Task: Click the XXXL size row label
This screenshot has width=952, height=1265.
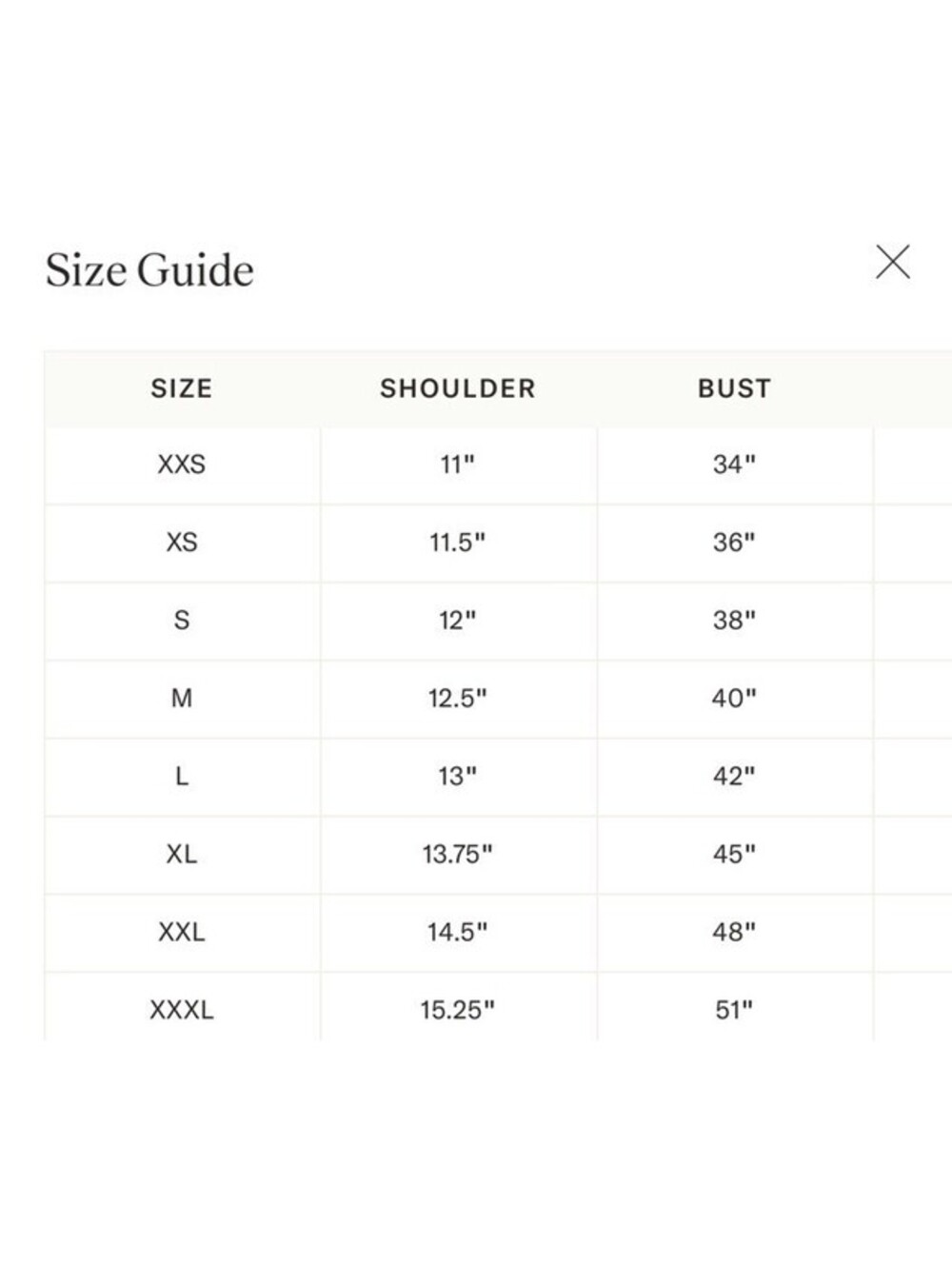Action: 182,1010
